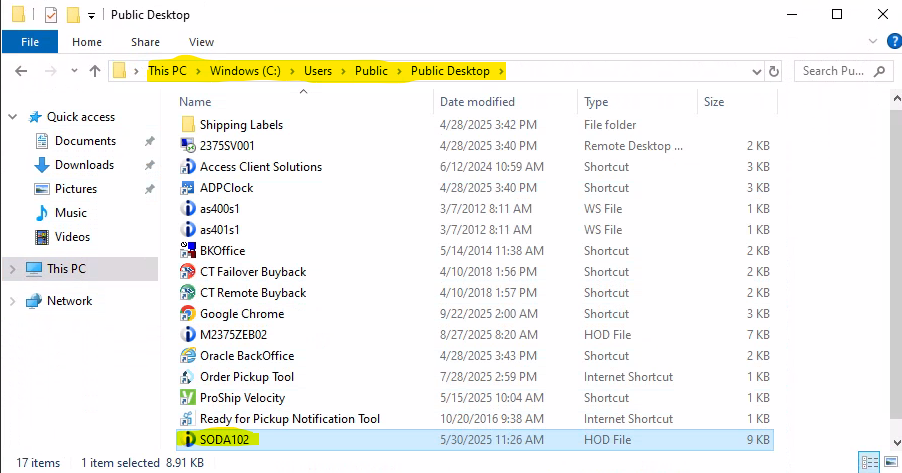Select the ADPClock shortcut icon
This screenshot has height=473, width=902.
[188, 188]
